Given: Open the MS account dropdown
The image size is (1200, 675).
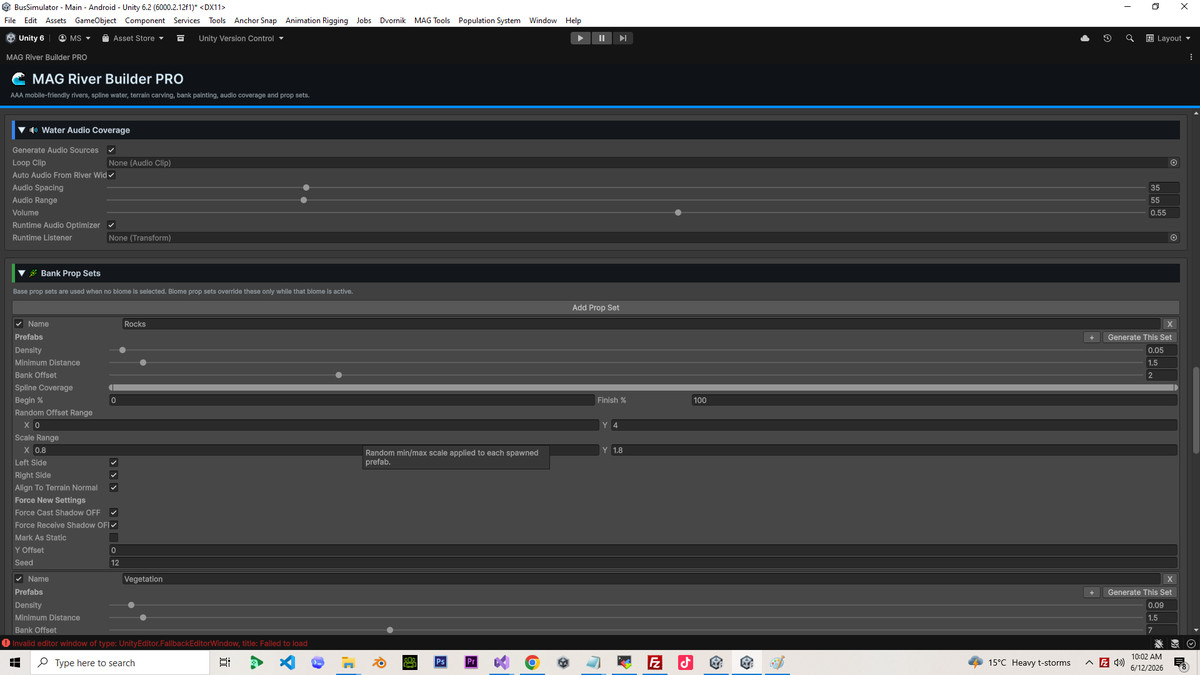Looking at the screenshot, I should click(x=75, y=38).
